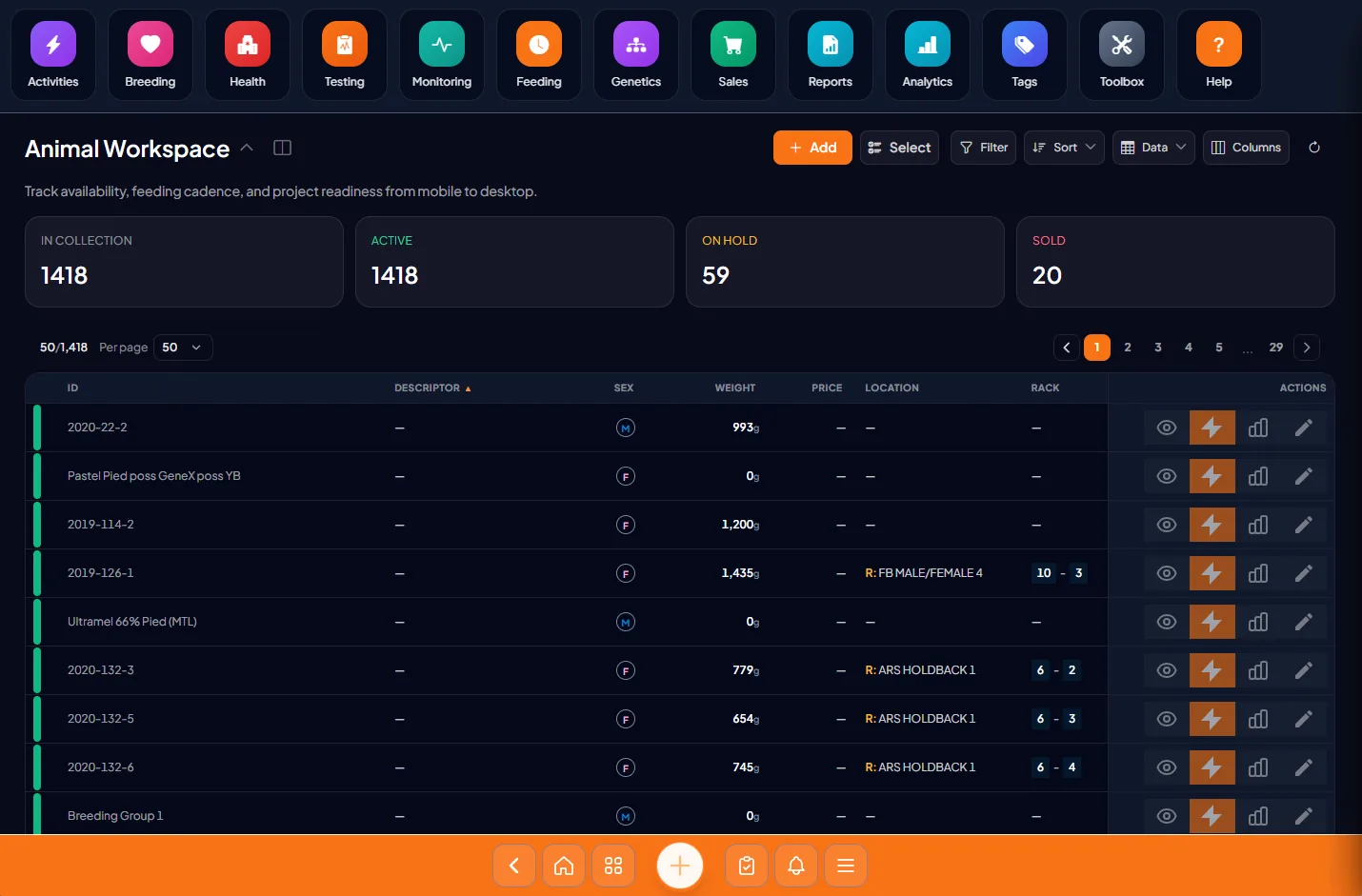Click eye icon for Pastel Pied poss GeneX

[x=1167, y=476]
